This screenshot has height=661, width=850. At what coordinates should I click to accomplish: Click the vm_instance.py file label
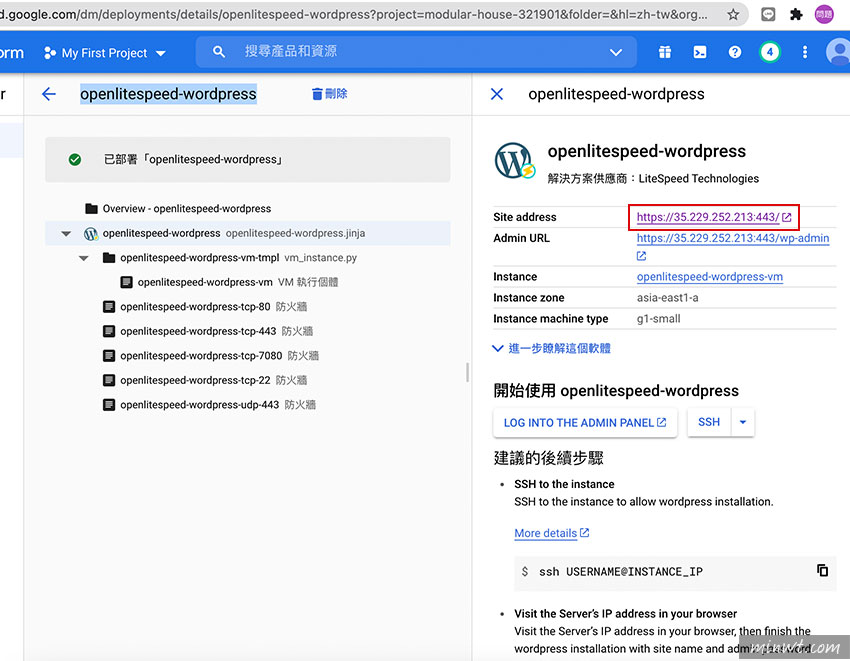(x=320, y=258)
